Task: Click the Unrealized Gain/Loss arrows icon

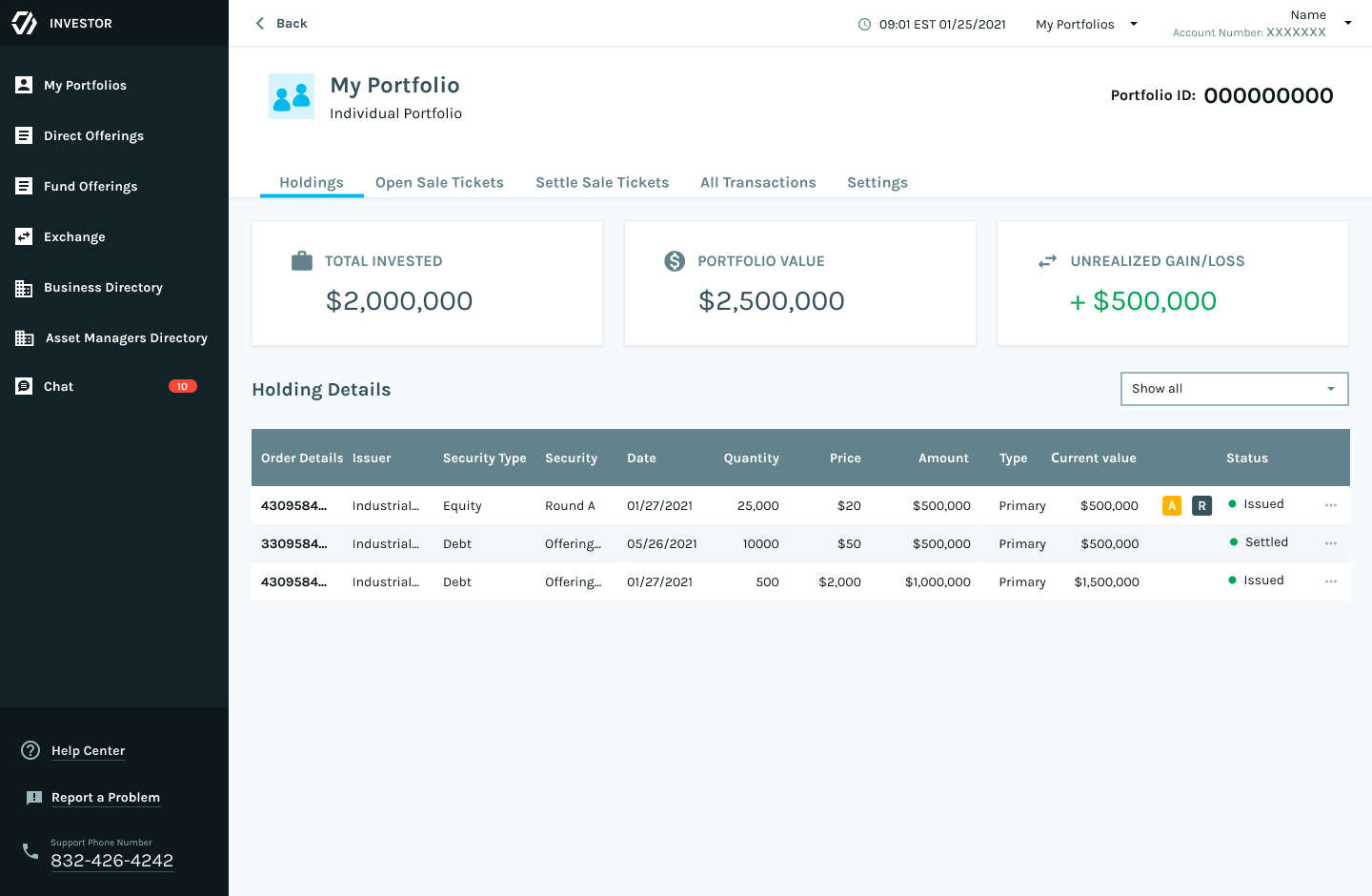Action: (1047, 261)
